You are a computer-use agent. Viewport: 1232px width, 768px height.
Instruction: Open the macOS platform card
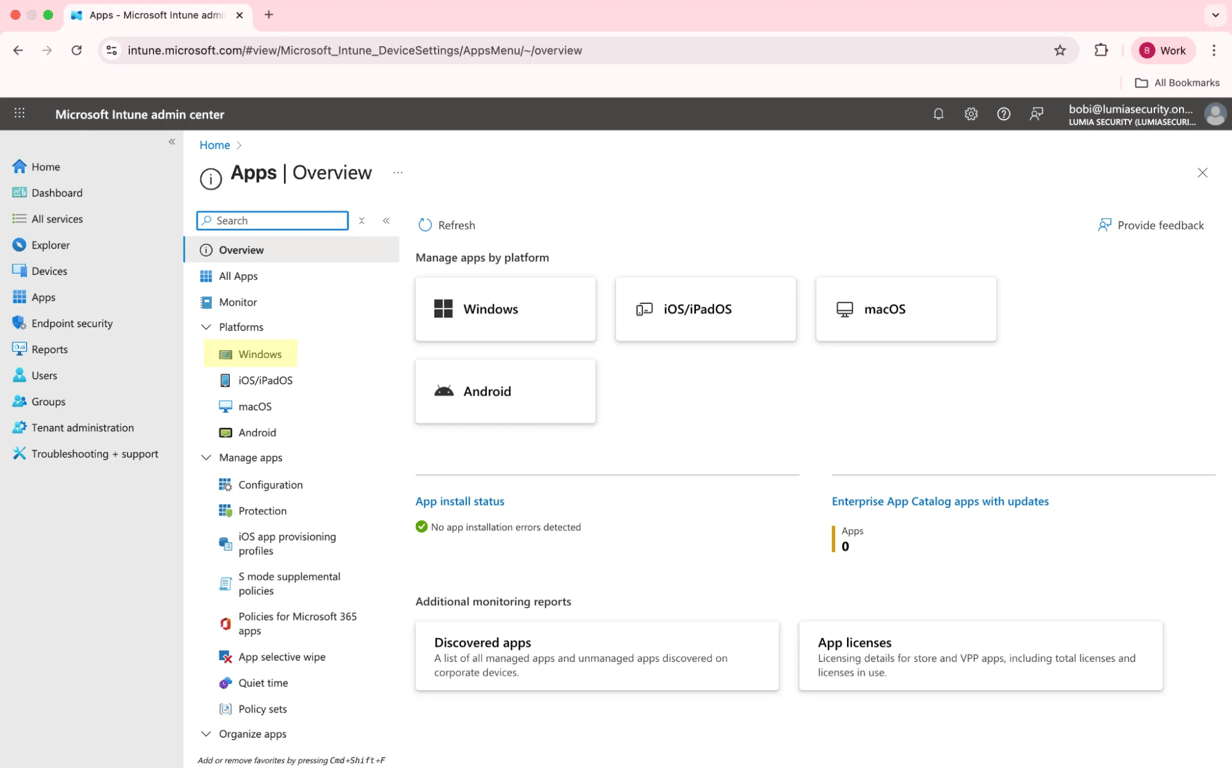pyautogui.click(x=906, y=309)
